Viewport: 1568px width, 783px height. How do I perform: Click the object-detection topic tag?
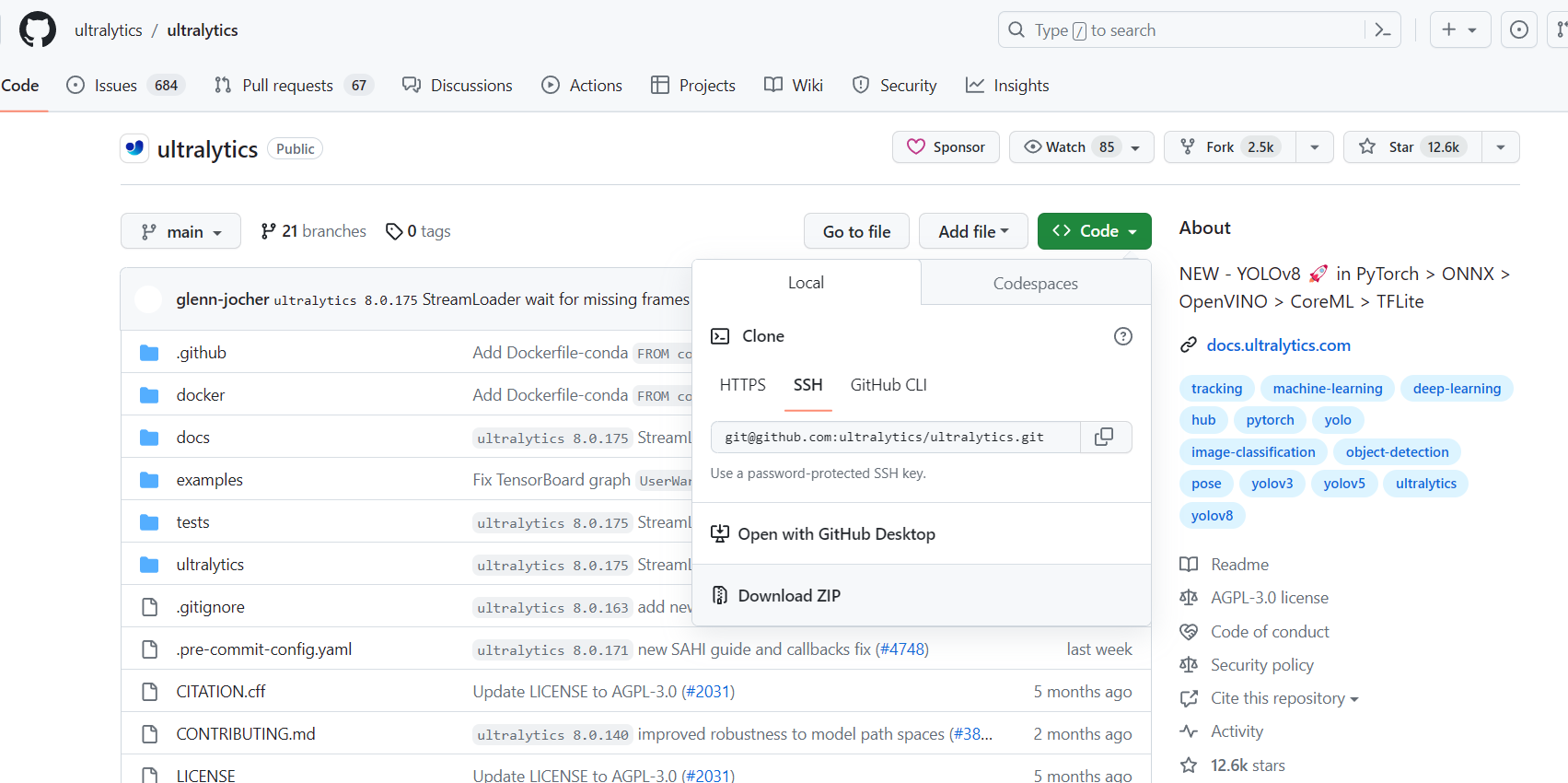coord(1397,452)
